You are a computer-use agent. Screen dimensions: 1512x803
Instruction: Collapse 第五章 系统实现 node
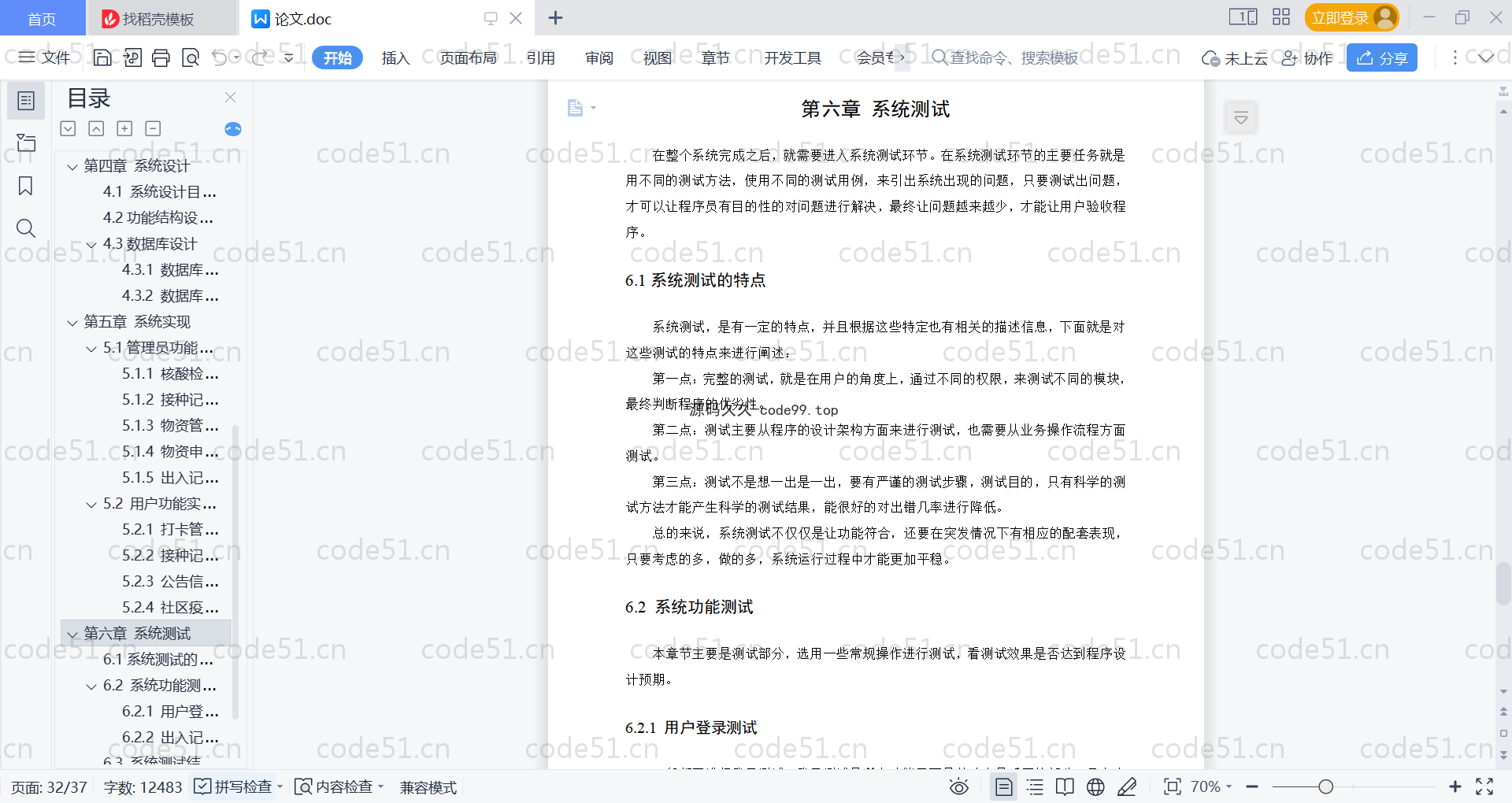[x=72, y=322]
